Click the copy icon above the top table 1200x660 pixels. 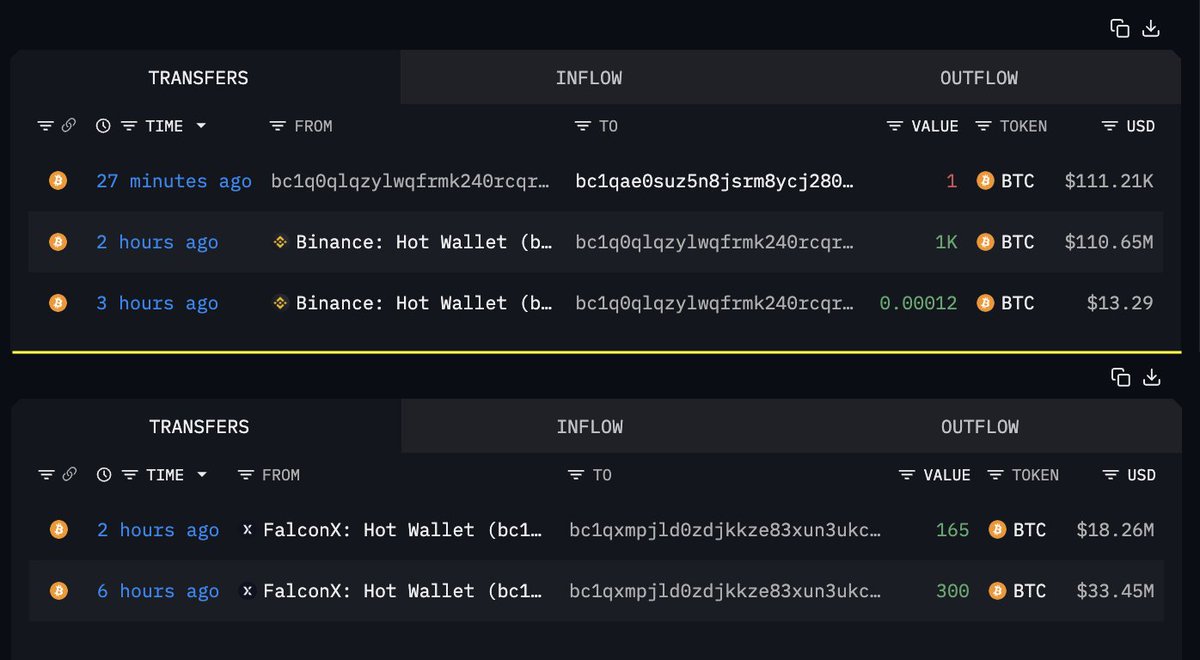(x=1120, y=28)
